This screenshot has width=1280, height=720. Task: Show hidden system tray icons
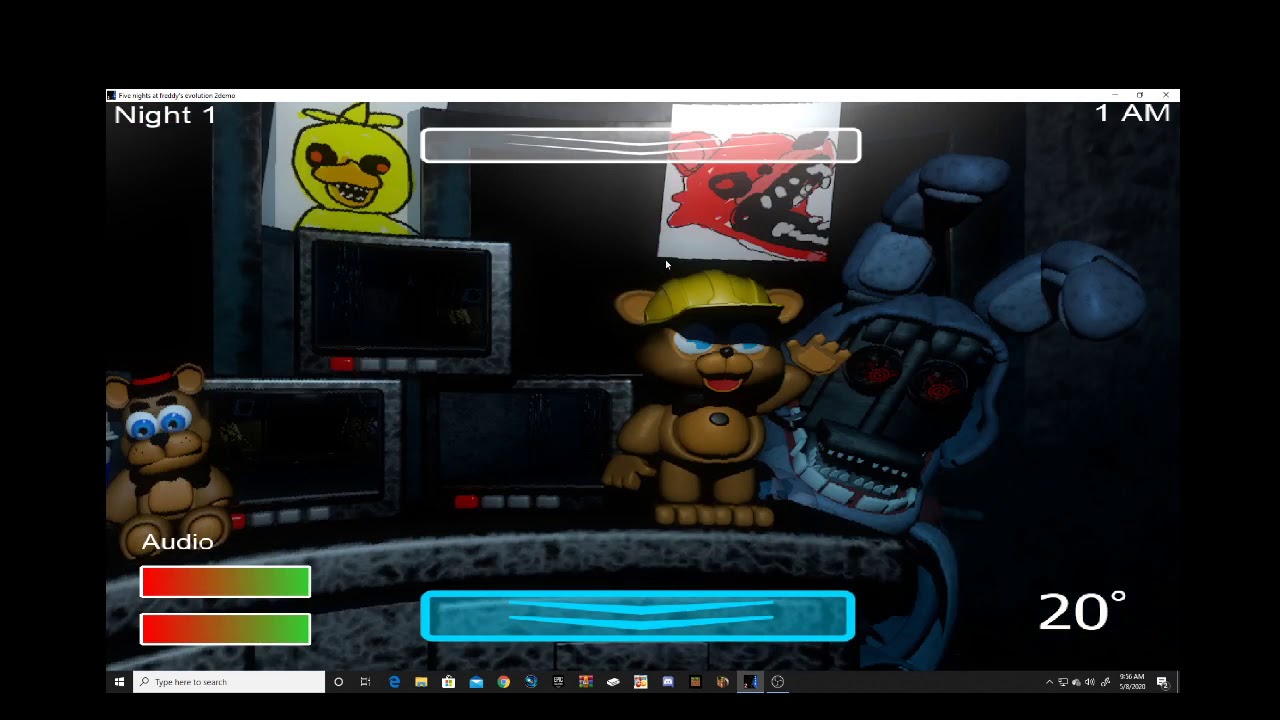pyautogui.click(x=1049, y=682)
